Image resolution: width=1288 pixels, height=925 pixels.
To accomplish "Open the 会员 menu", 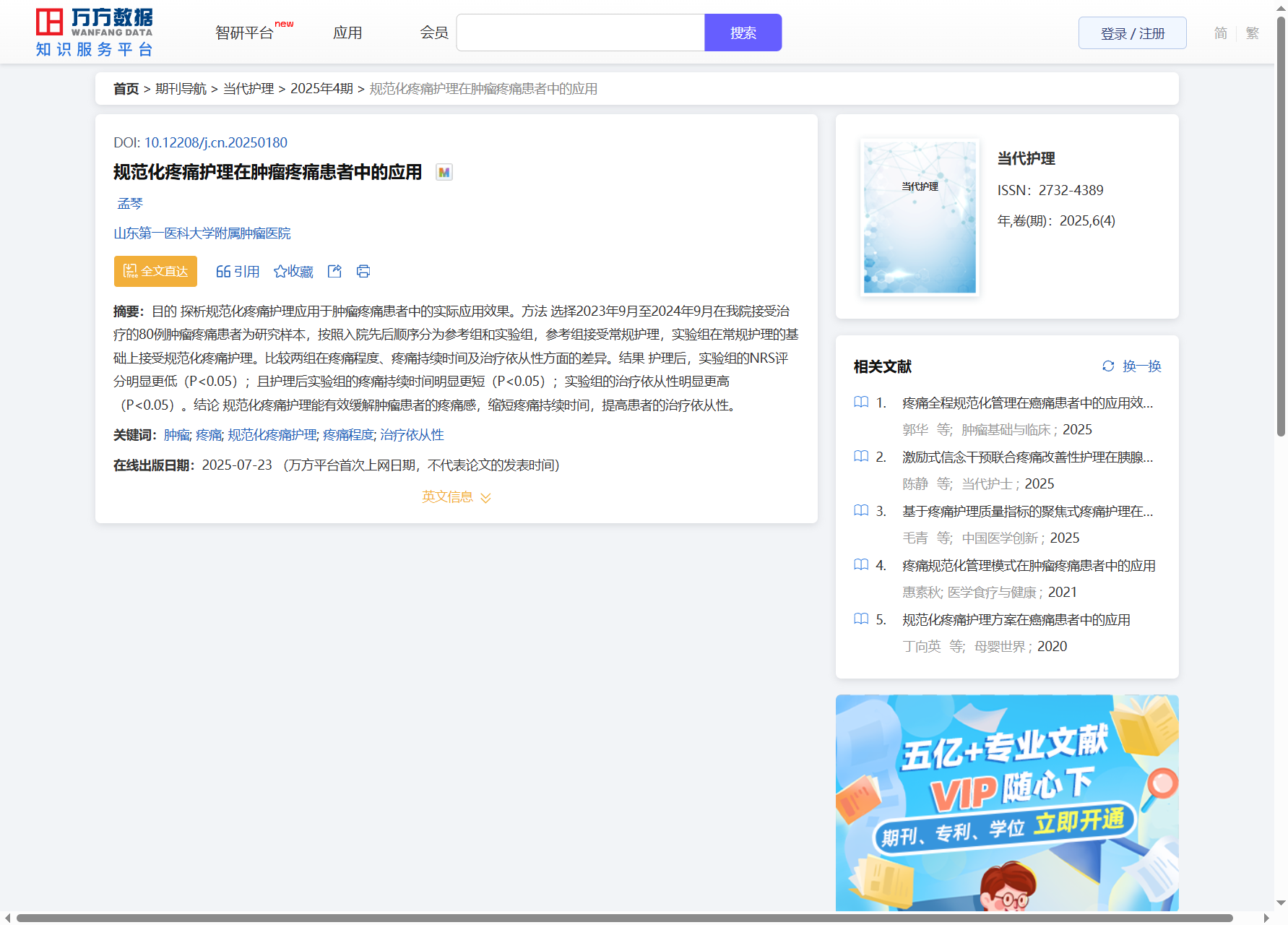I will tap(433, 33).
